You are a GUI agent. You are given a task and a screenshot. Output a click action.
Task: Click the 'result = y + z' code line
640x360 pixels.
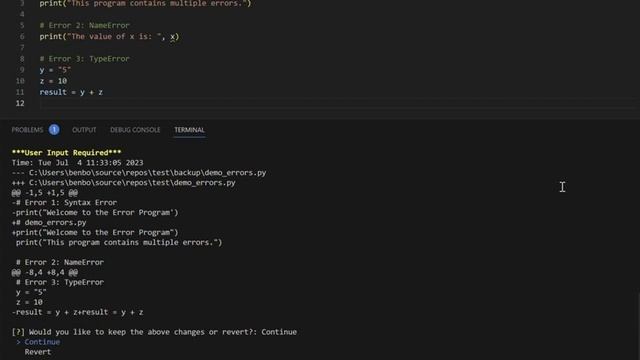coord(71,92)
